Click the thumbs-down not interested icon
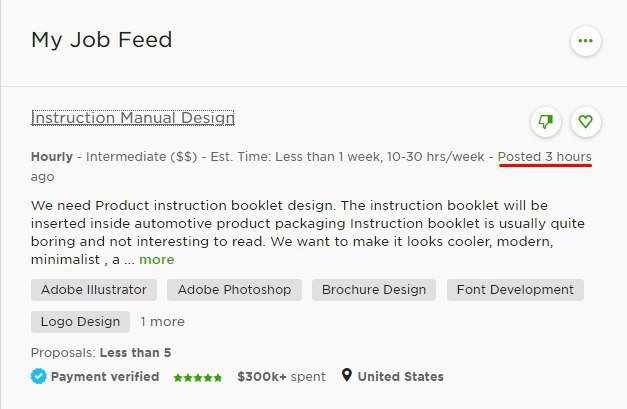The width and height of the screenshot is (627, 409). 545,122
